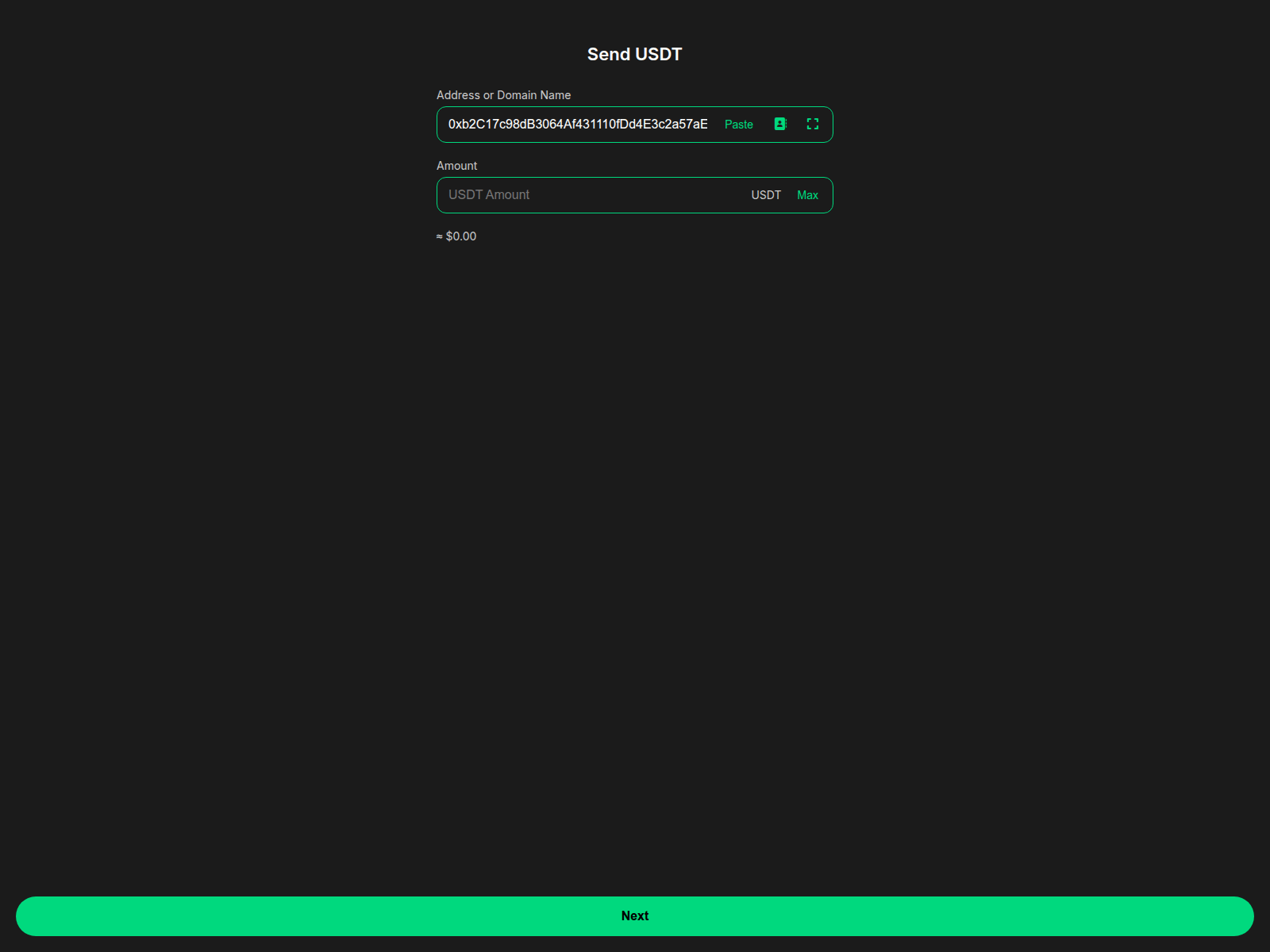The width and height of the screenshot is (1270, 952).
Task: Choose a saved recipient via the contacts icon
Action: tap(780, 124)
